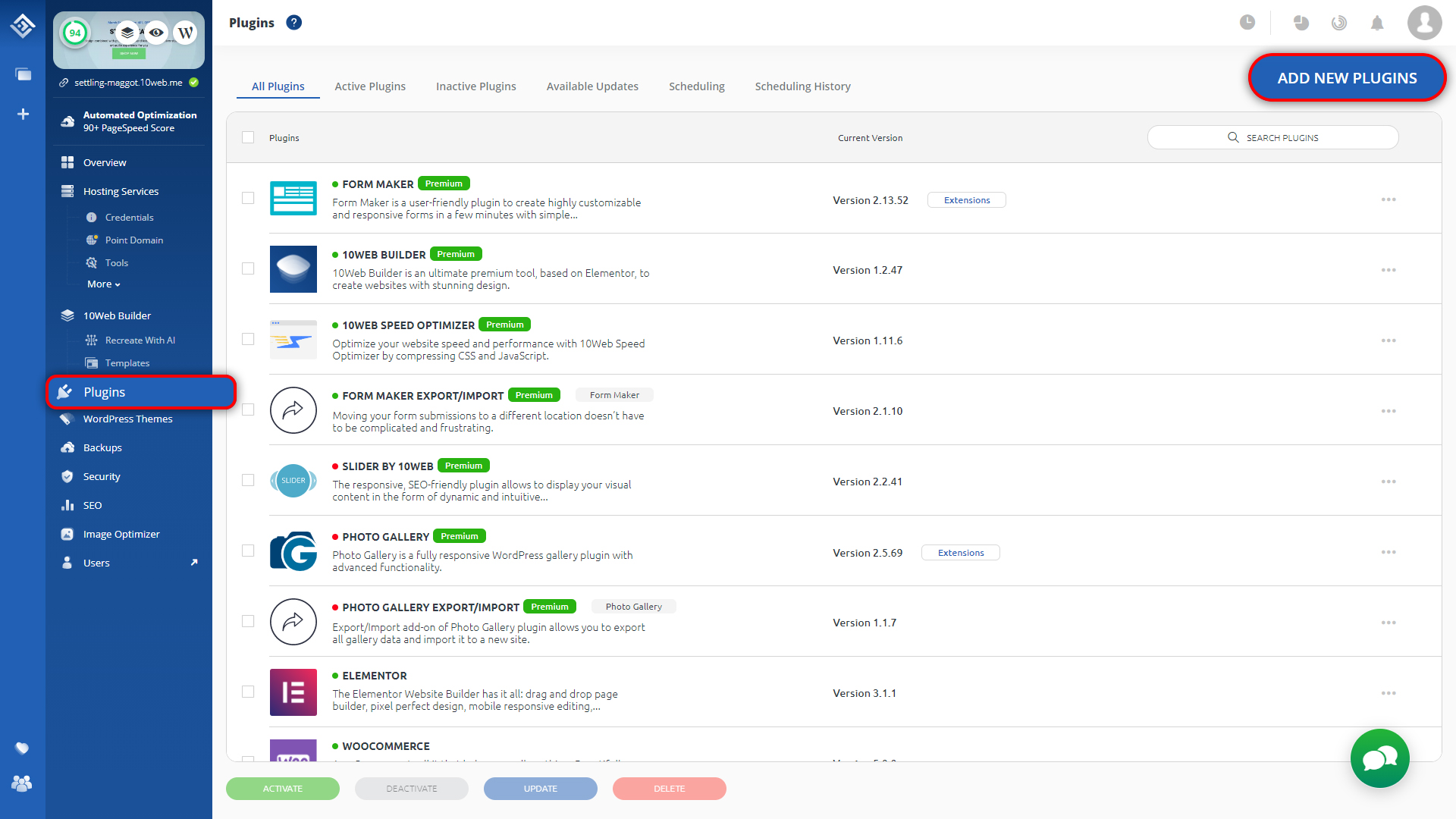Switch to Active Plugins tab
1456x819 pixels.
coord(370,86)
